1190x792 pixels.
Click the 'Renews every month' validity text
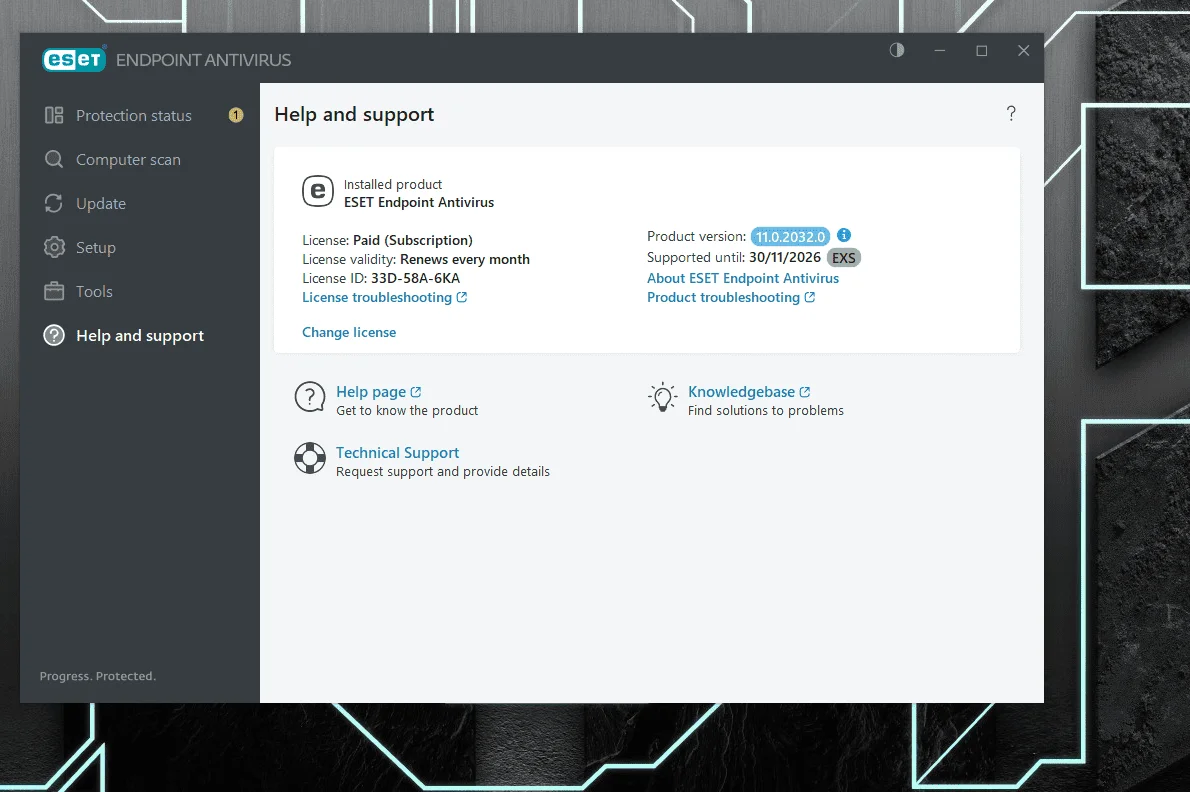tap(464, 259)
